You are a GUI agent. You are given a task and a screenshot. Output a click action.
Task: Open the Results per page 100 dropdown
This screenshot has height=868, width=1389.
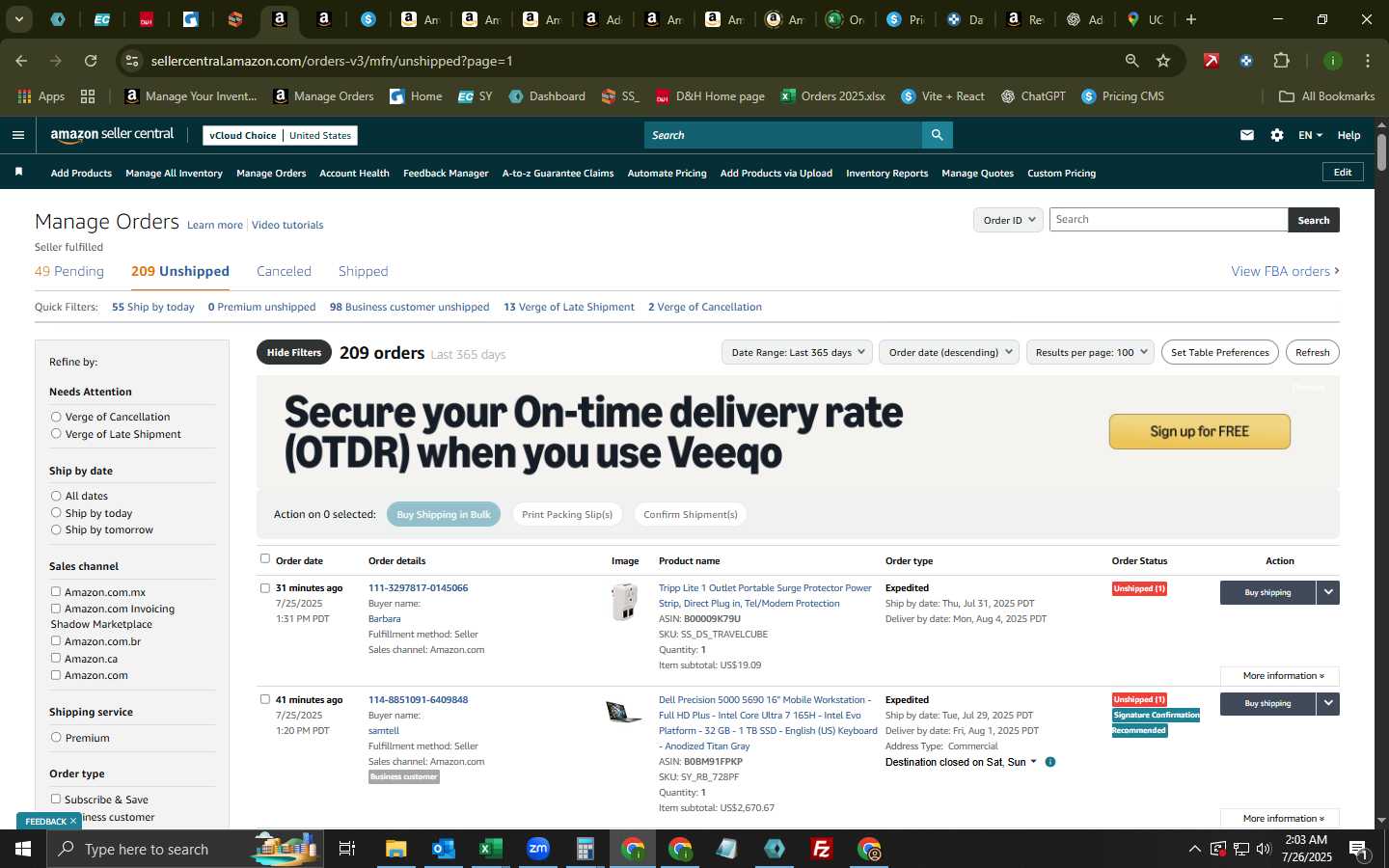(x=1091, y=352)
